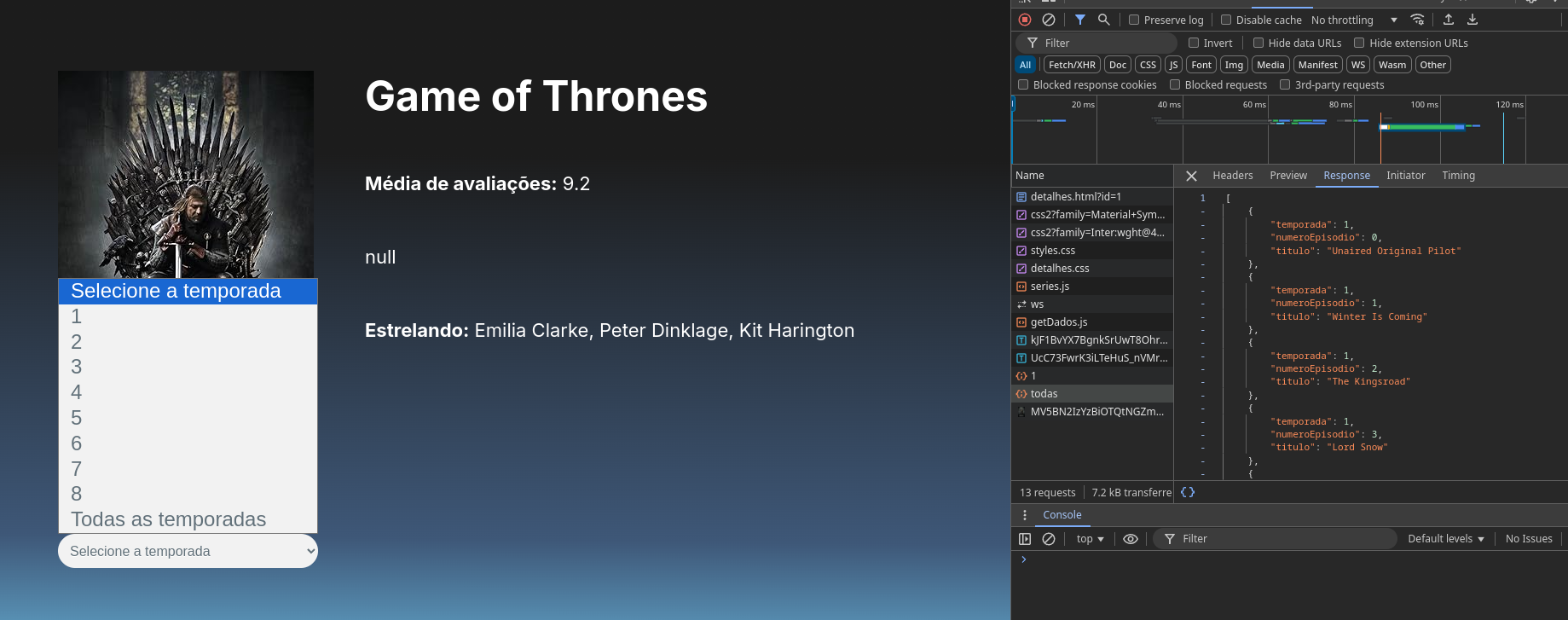Enable Disable cache checkbox
The image size is (1568, 620).
(1226, 20)
